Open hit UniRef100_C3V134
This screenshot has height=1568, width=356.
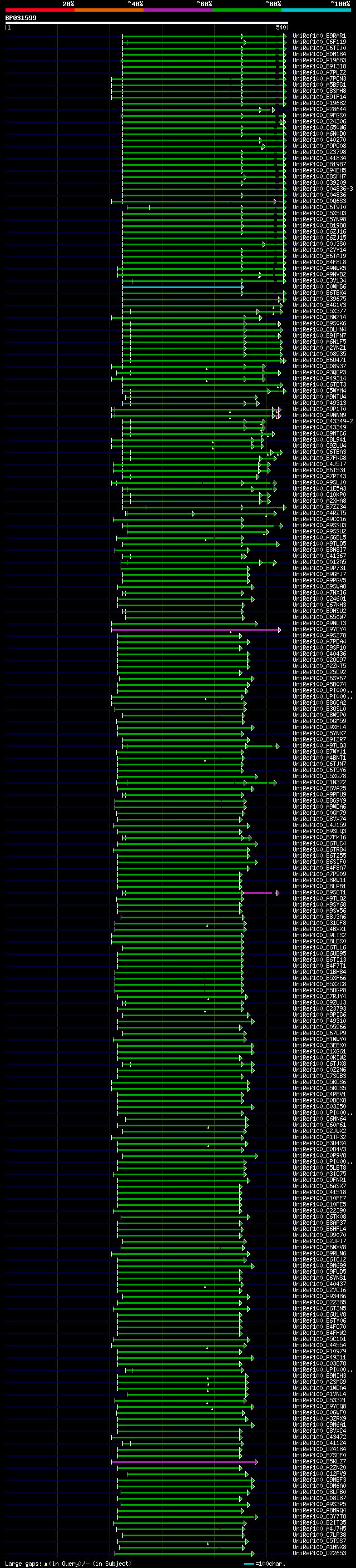(x=319, y=280)
